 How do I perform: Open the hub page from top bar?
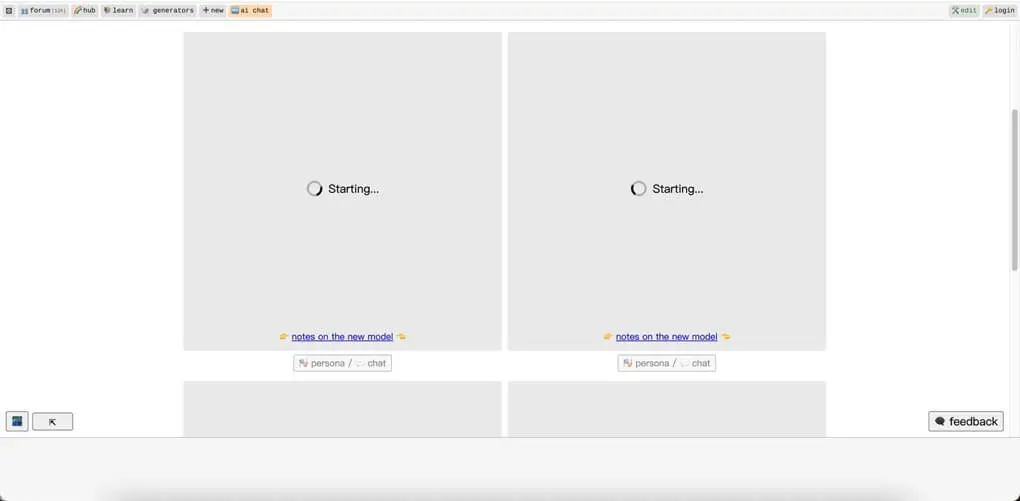(x=85, y=10)
